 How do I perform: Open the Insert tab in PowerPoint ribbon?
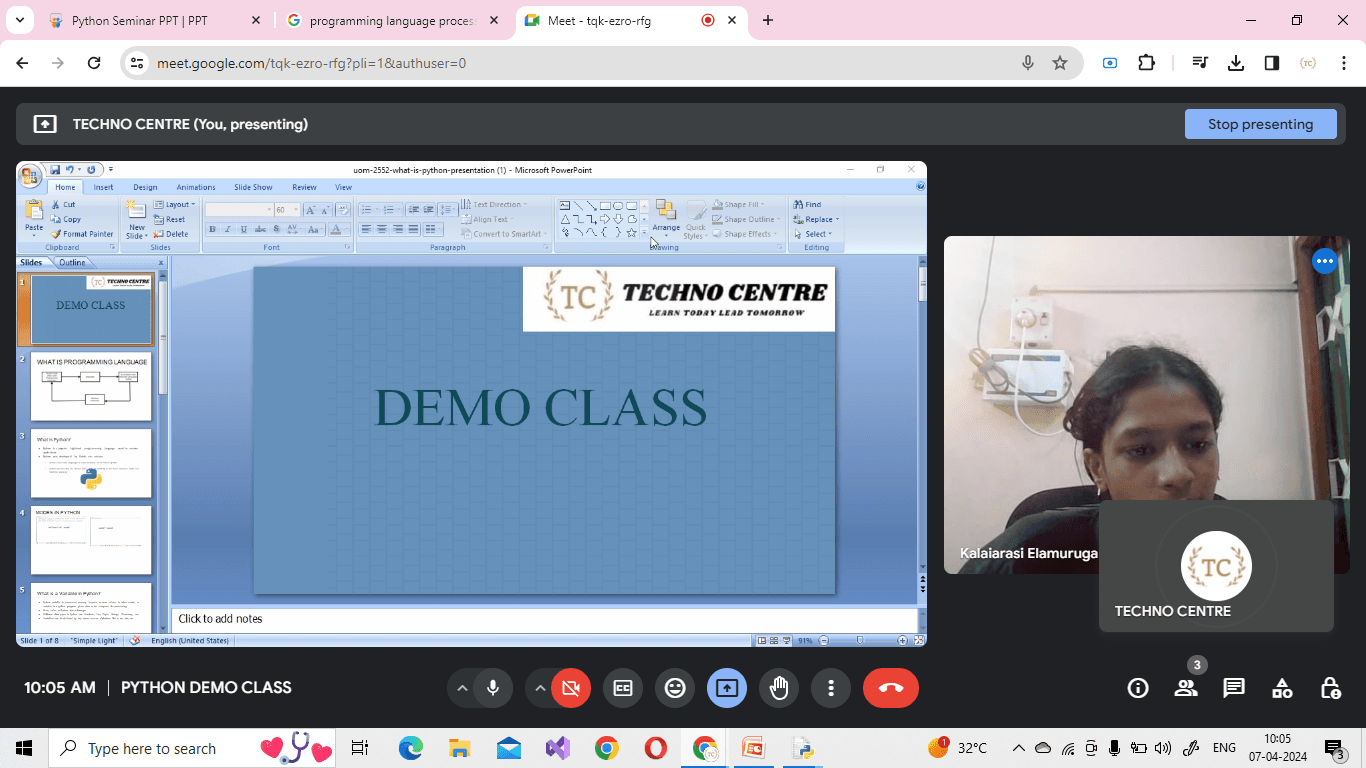[x=104, y=187]
